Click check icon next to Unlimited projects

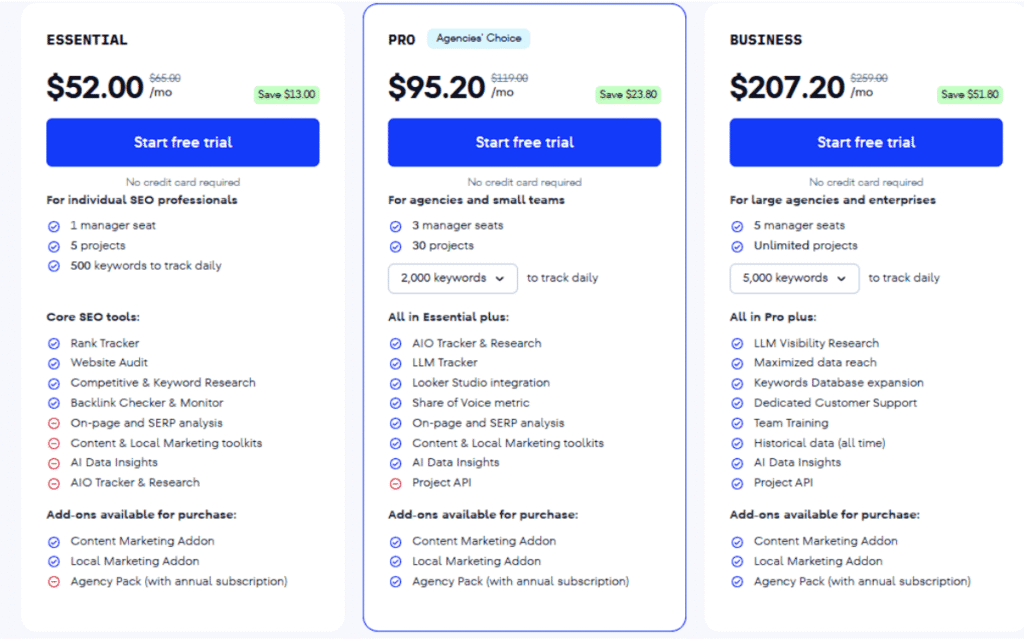coord(737,247)
